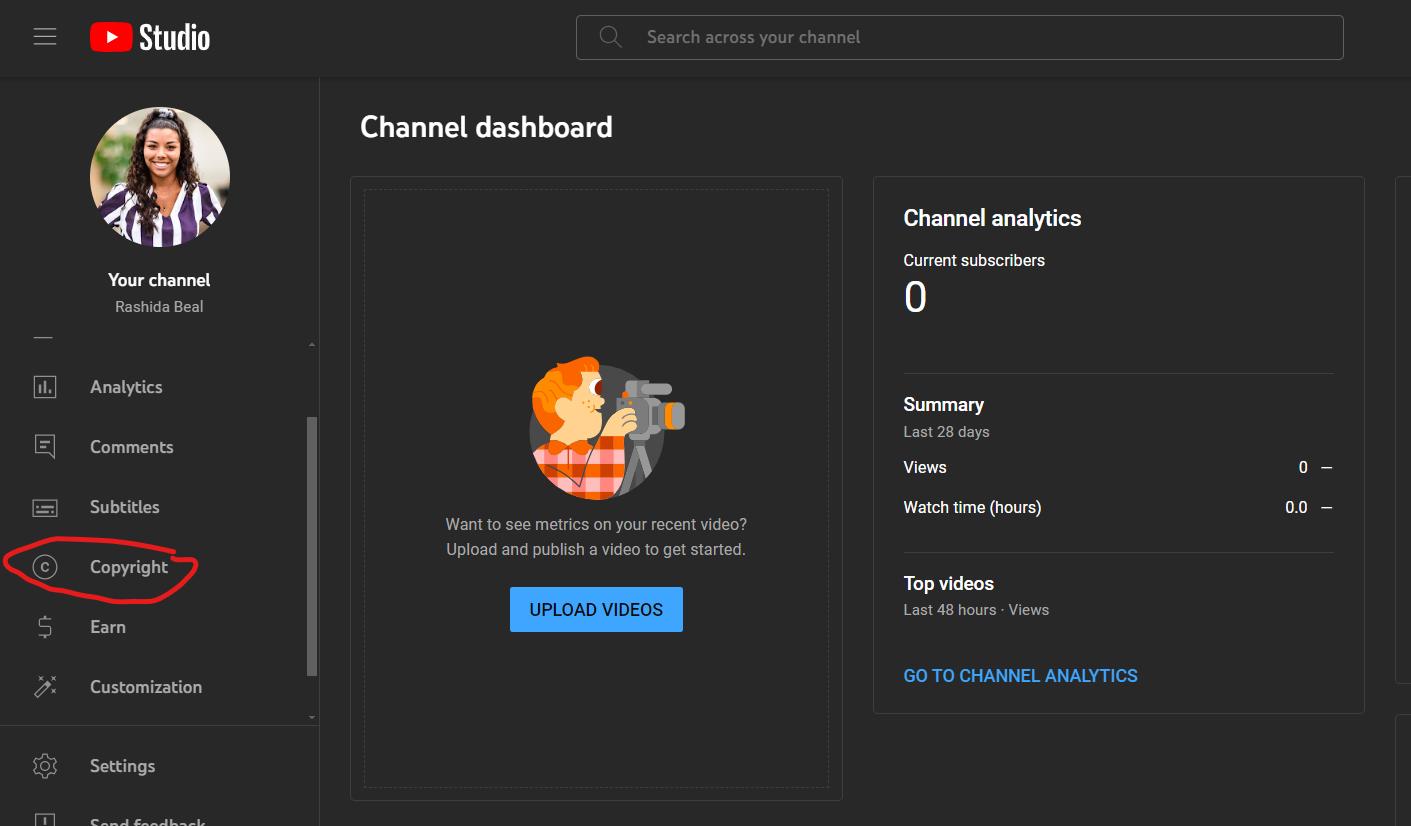Open the Comments section from the sidebar menu
This screenshot has height=826, width=1411.
click(x=131, y=447)
